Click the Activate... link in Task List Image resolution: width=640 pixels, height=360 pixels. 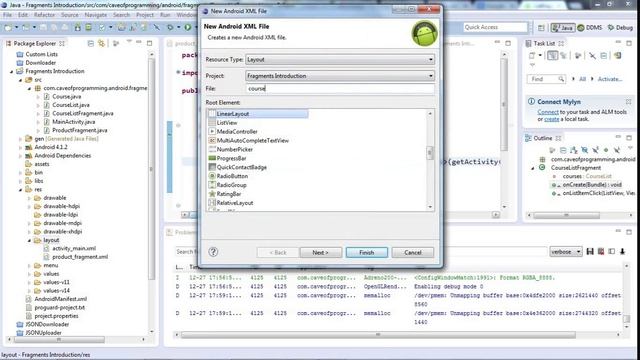coord(610,79)
